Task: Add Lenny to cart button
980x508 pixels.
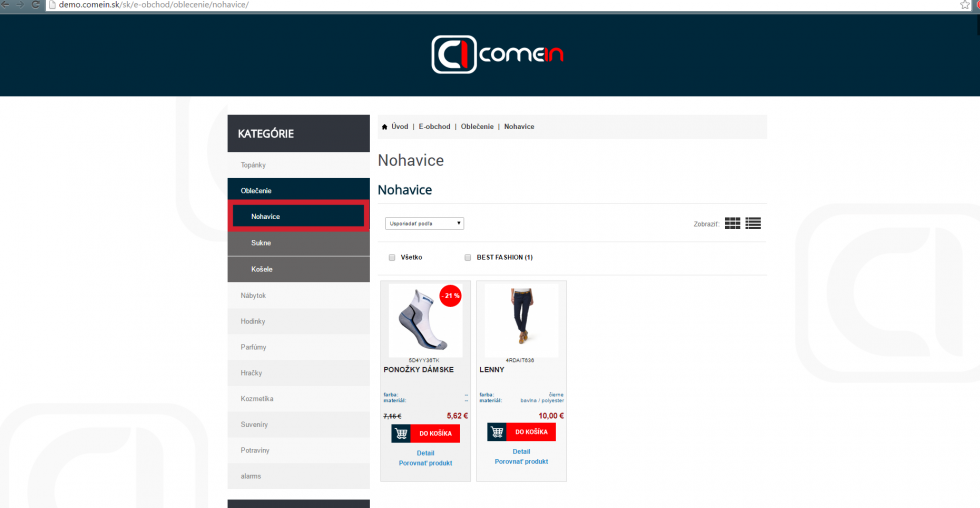Action: coord(521,432)
